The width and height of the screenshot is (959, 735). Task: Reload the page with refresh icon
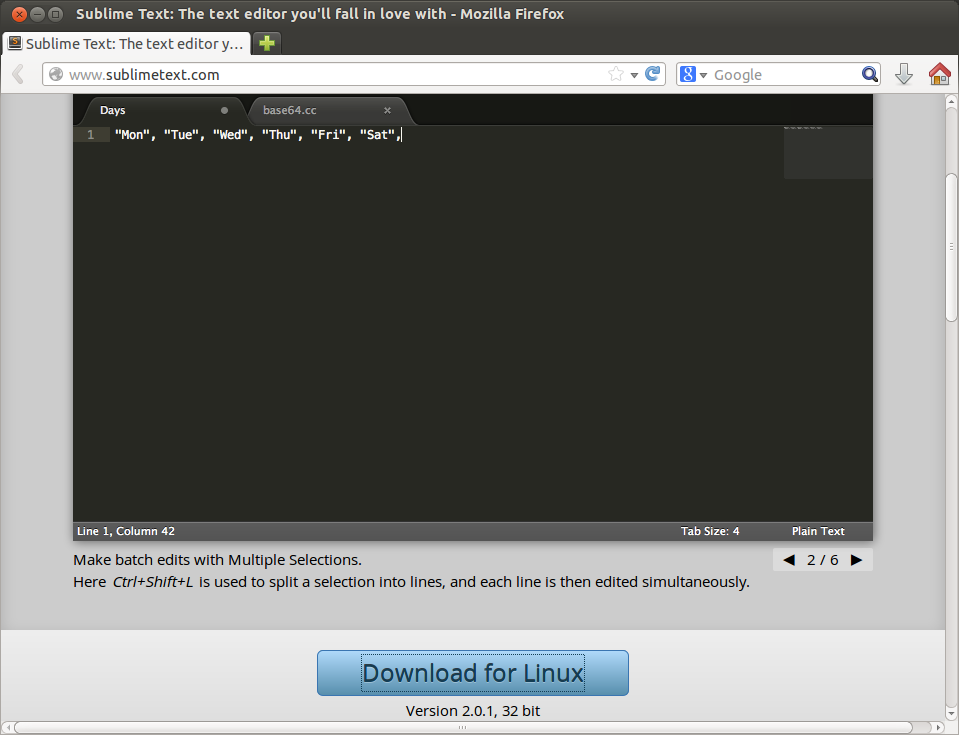pos(653,74)
